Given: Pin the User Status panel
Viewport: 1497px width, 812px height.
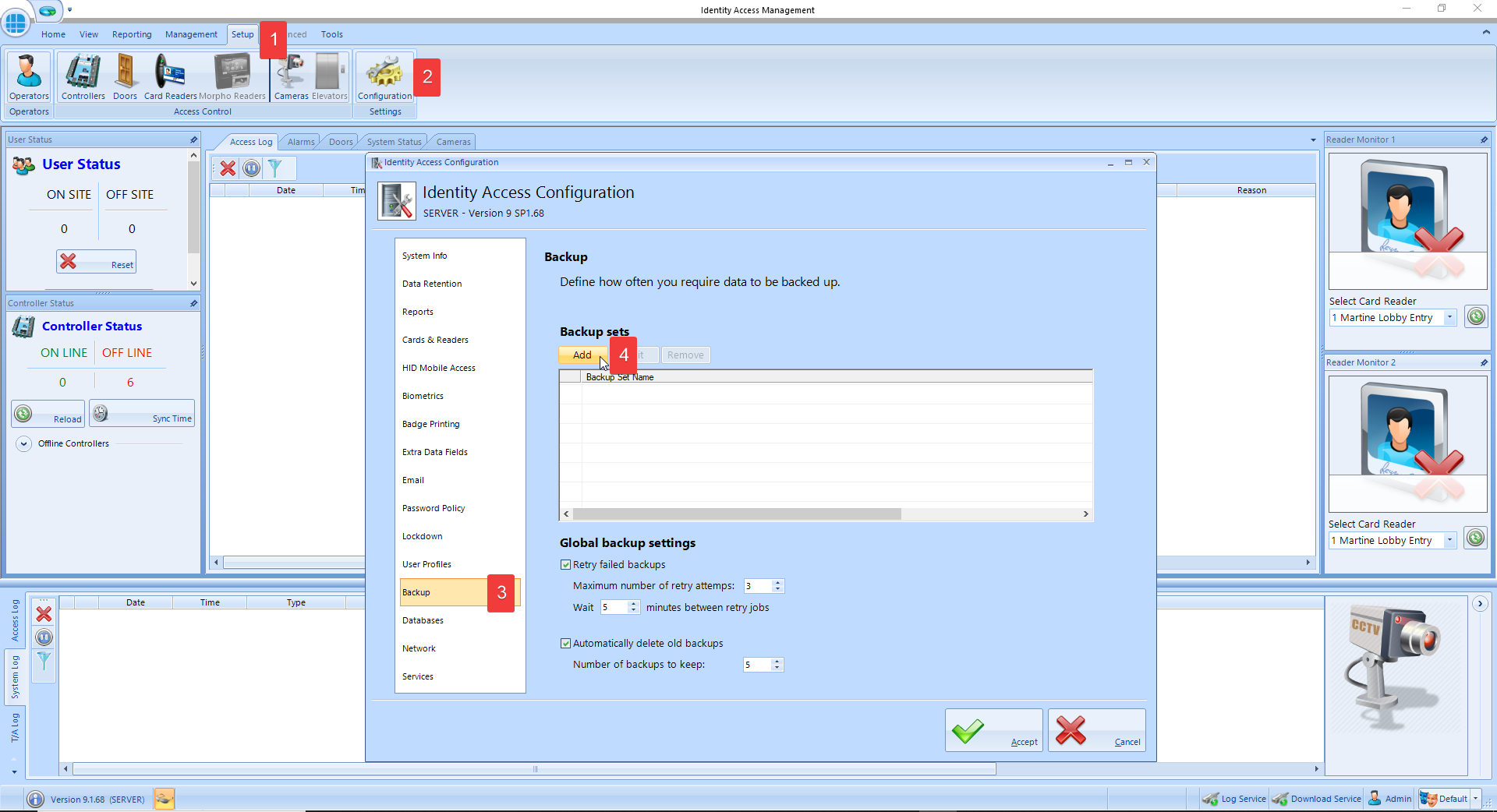Looking at the screenshot, I should coord(193,139).
